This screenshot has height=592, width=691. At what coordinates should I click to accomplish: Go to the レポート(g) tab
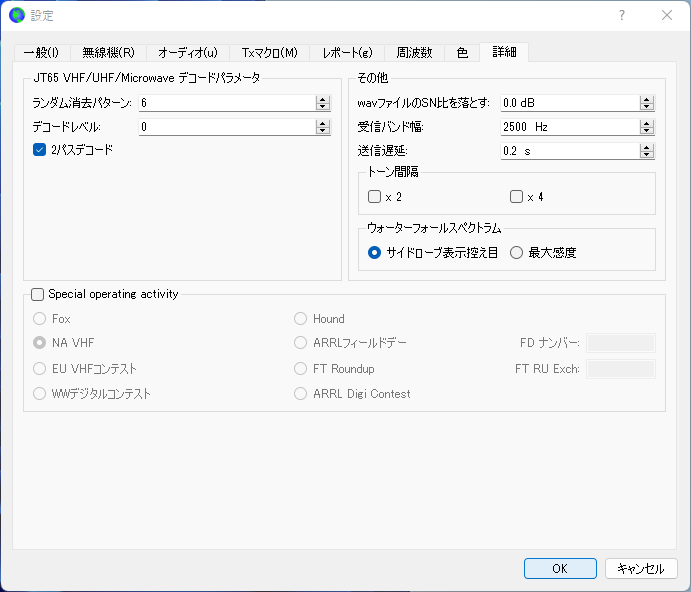(x=347, y=52)
